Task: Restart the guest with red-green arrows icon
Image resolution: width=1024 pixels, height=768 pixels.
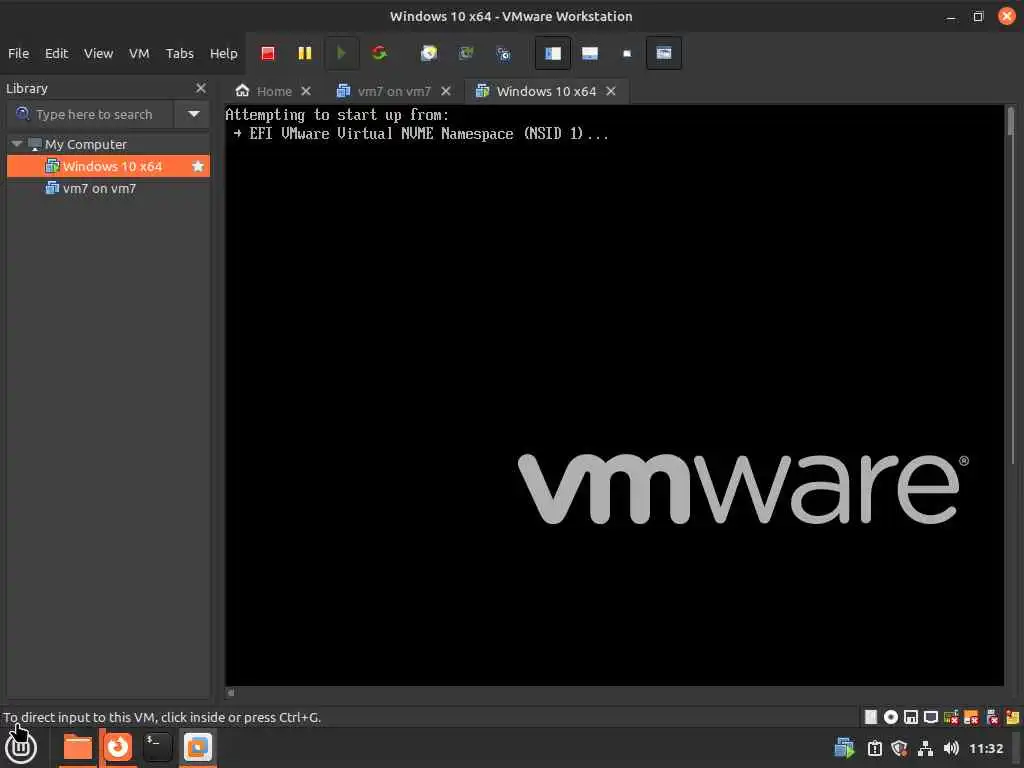Action: [x=379, y=54]
